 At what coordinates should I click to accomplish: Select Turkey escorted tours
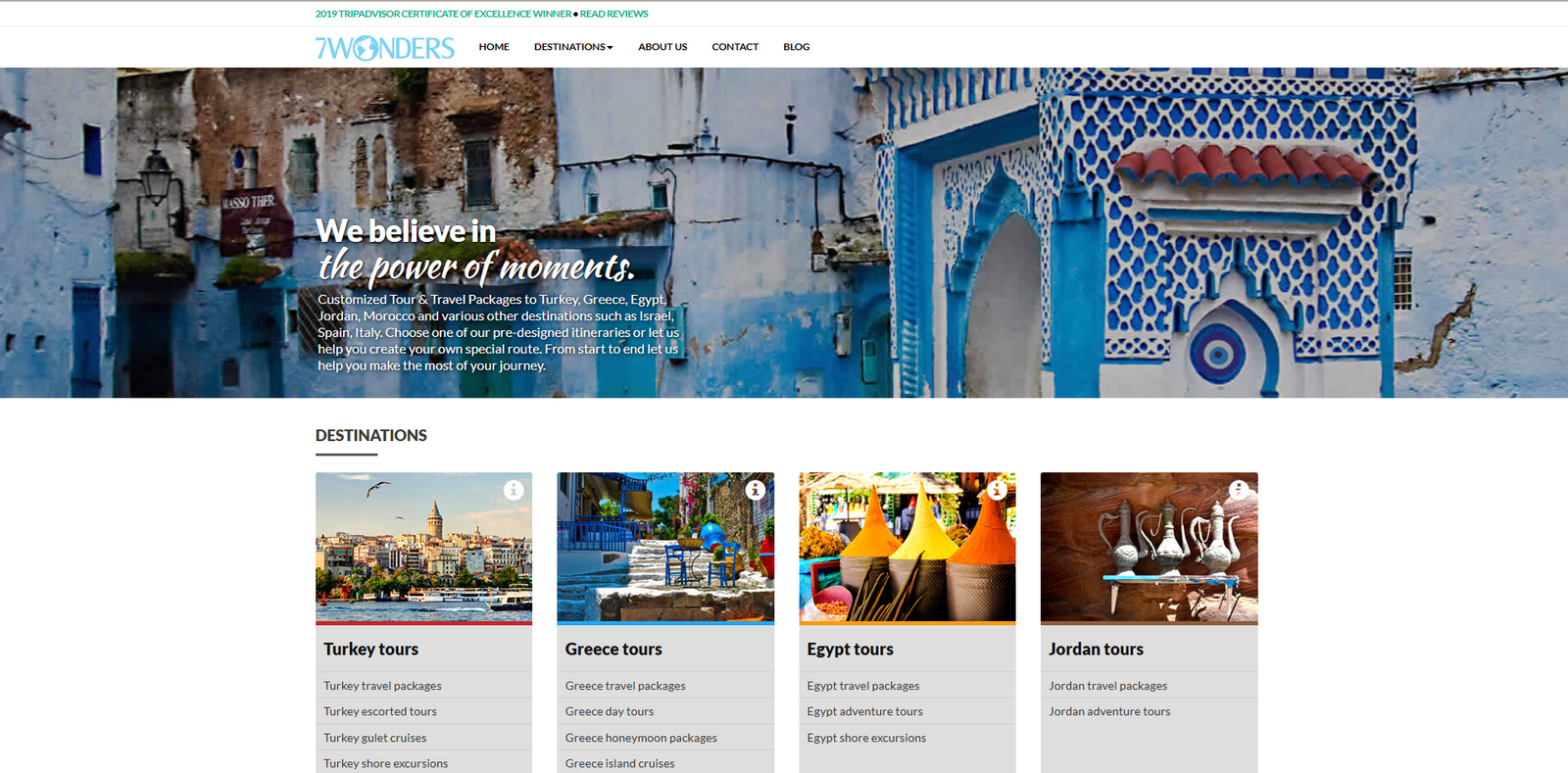pos(380,711)
